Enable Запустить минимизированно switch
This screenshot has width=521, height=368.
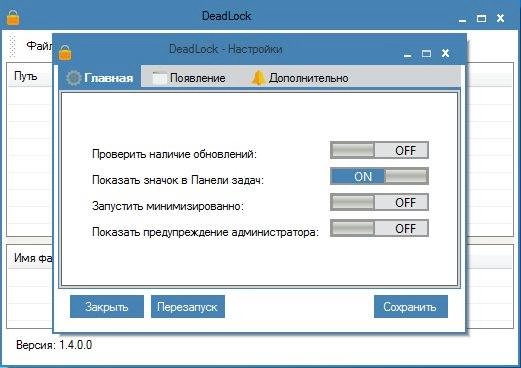pos(379,202)
